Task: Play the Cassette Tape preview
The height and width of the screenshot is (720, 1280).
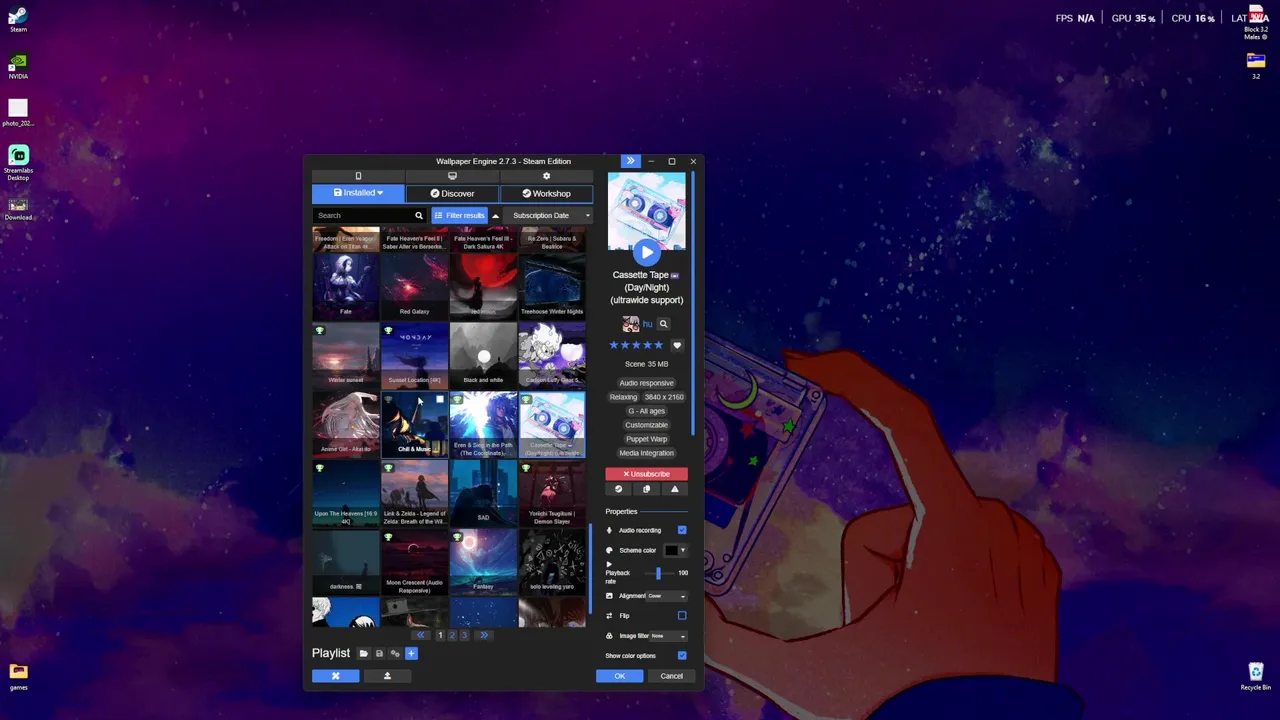Action: 646,253
